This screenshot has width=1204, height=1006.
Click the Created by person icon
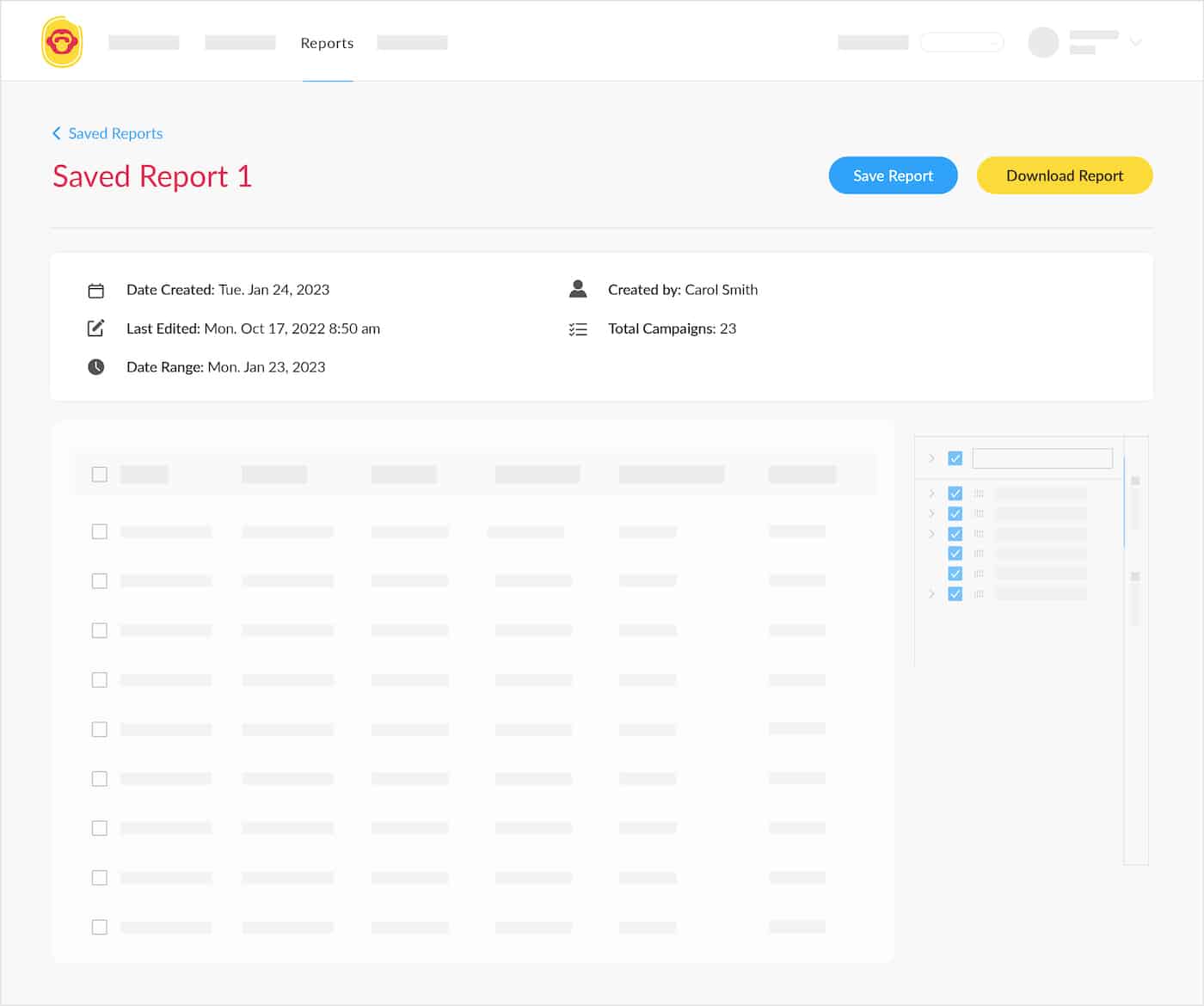pyautogui.click(x=578, y=289)
